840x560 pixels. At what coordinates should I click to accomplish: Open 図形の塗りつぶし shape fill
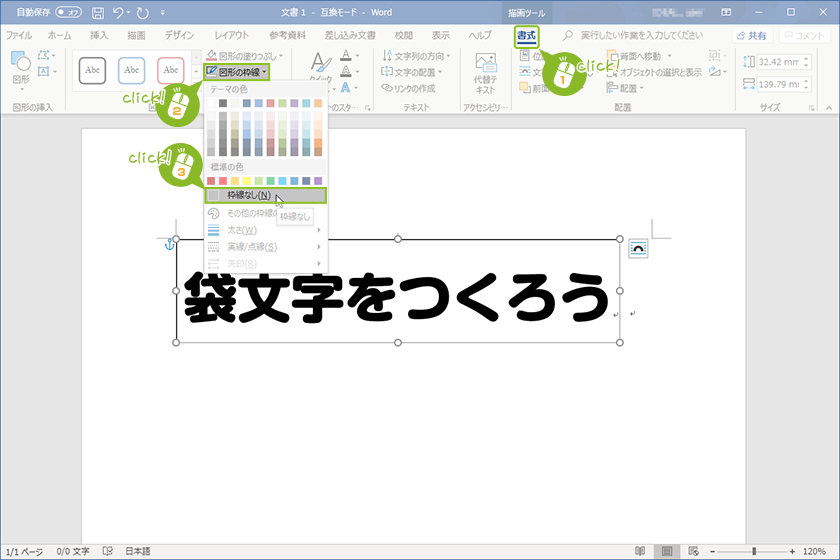coord(245,56)
